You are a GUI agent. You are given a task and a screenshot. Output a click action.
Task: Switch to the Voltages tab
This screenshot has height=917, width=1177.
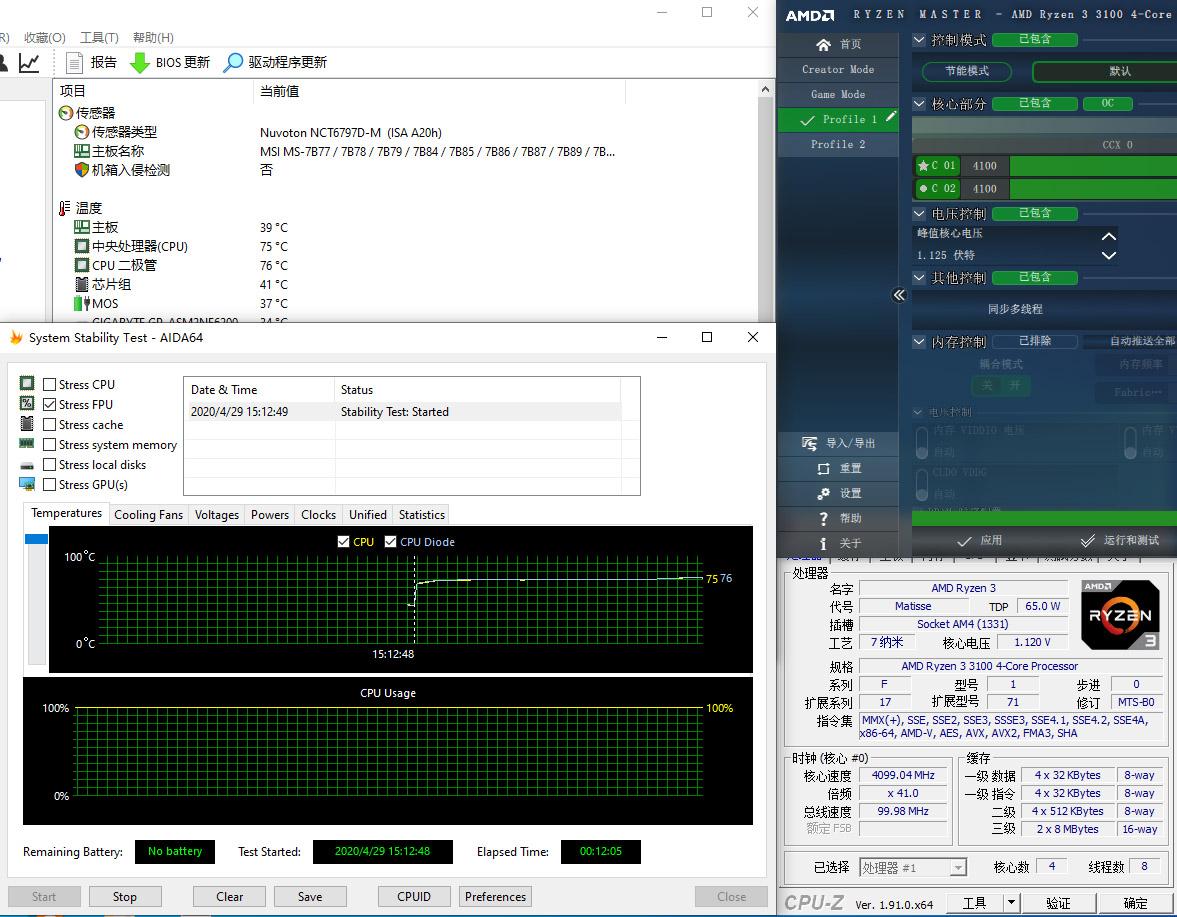[x=216, y=515]
